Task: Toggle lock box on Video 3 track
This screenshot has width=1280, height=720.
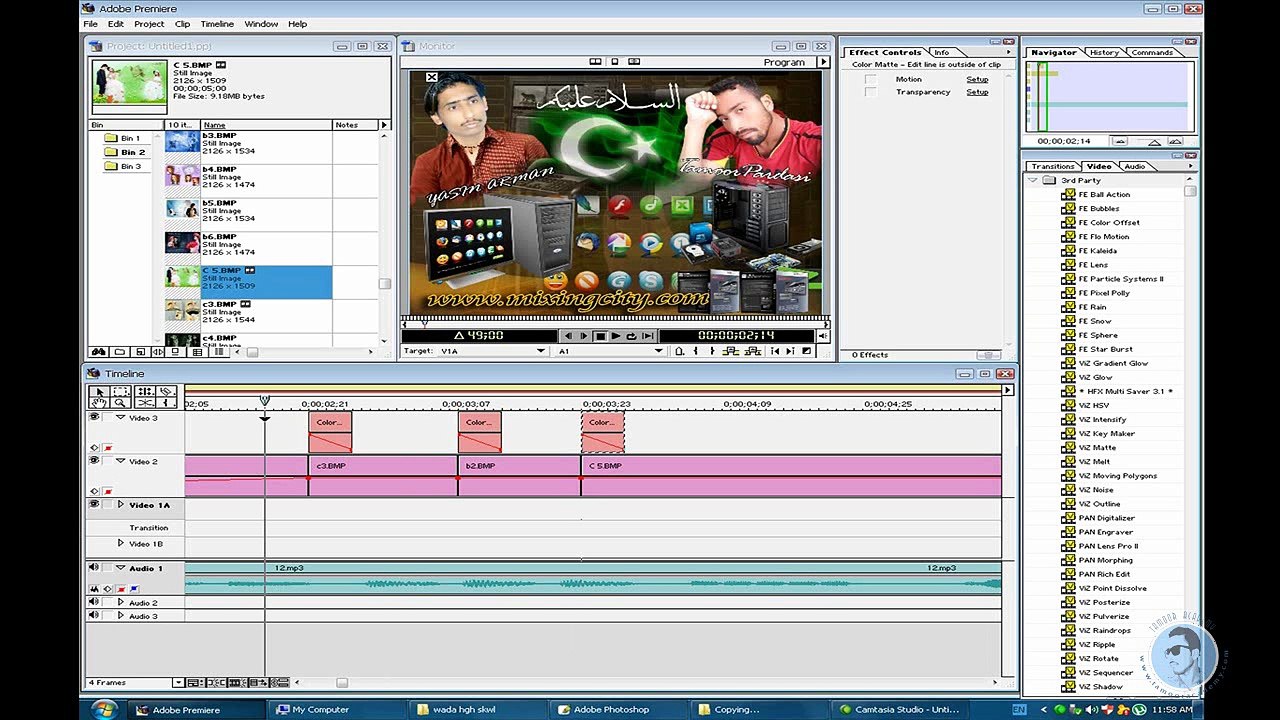Action: 107,417
